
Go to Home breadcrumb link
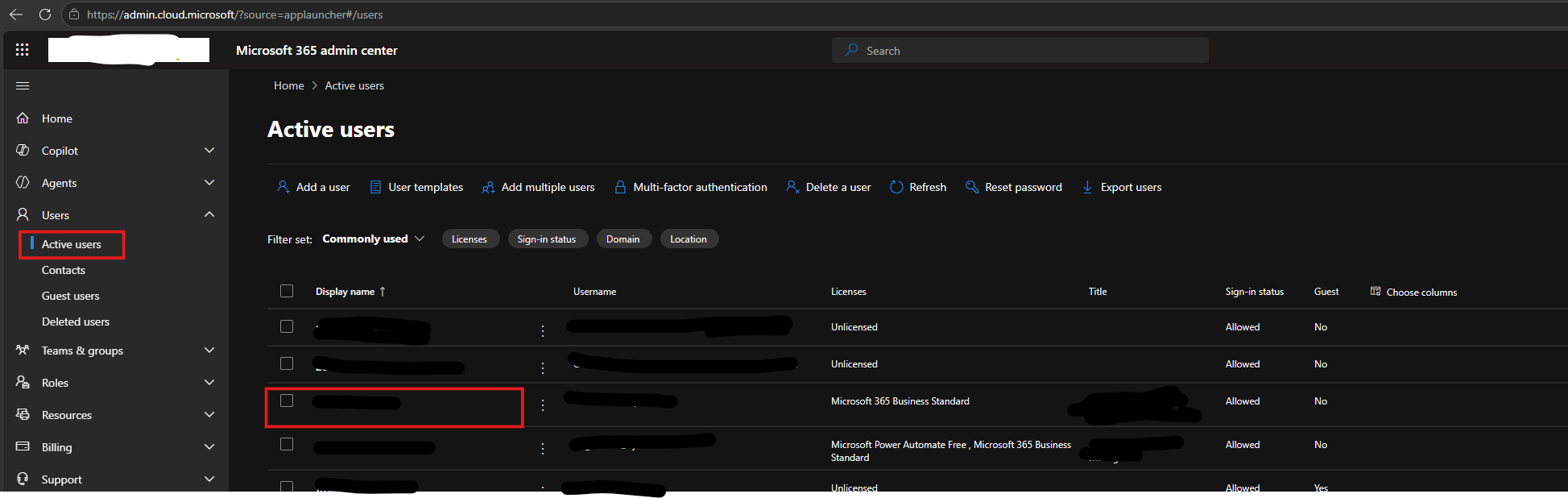point(289,85)
